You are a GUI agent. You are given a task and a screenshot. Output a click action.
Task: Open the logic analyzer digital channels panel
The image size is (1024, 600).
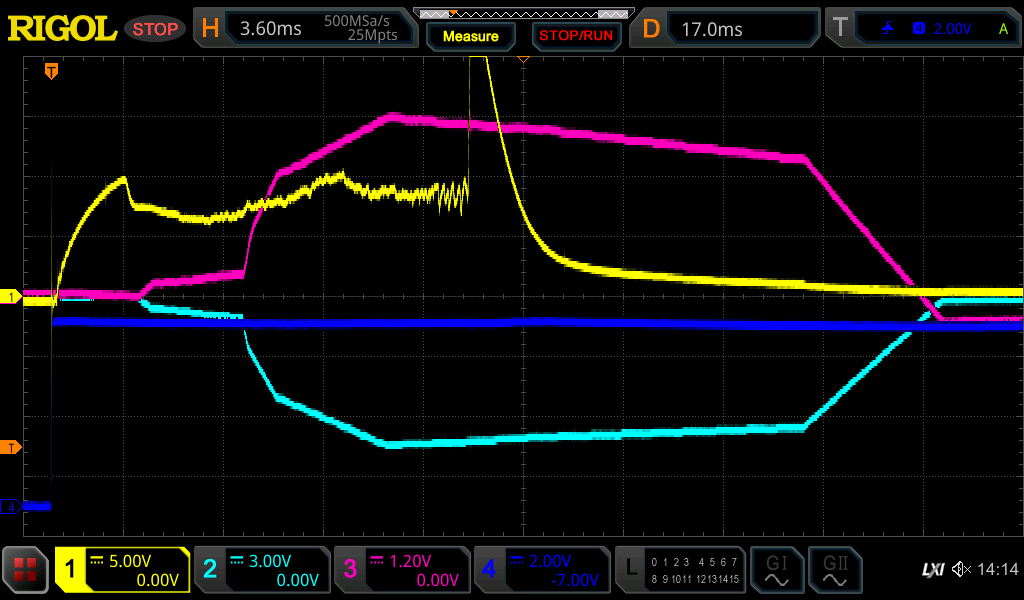680,570
